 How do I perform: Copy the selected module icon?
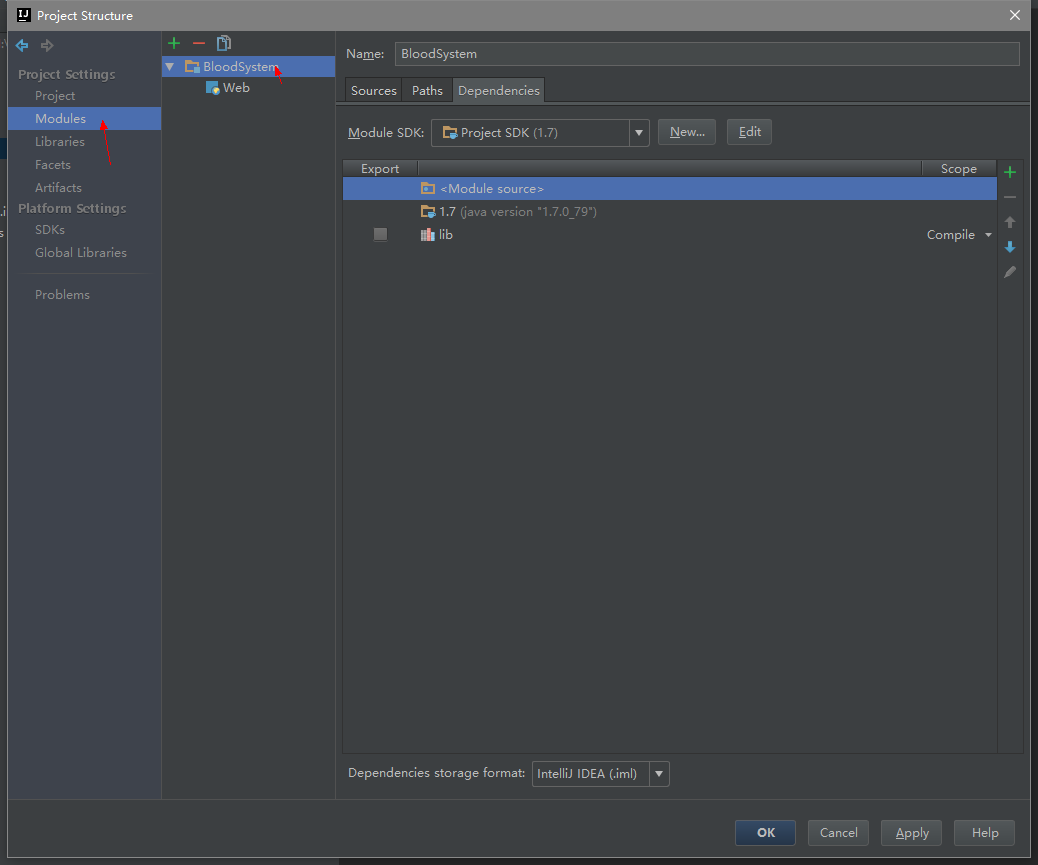click(x=224, y=43)
